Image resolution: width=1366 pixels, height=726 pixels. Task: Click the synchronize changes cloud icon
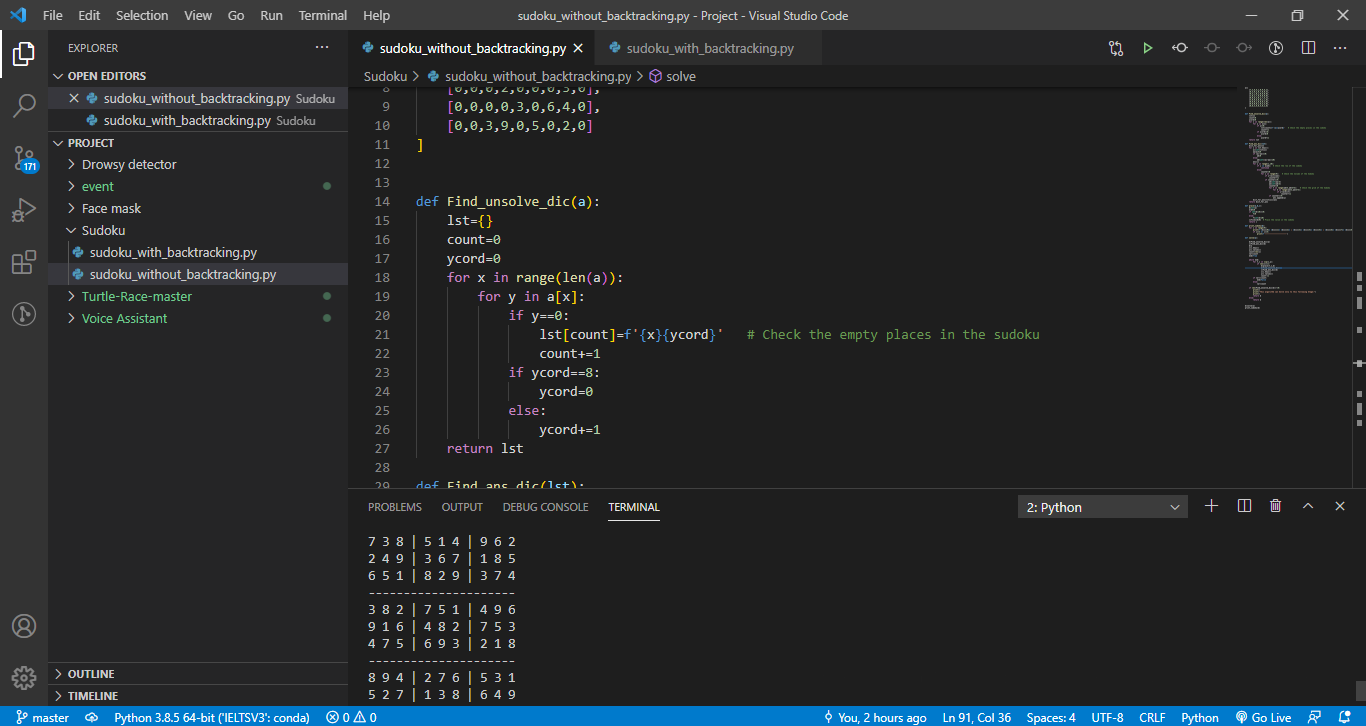[x=92, y=717]
